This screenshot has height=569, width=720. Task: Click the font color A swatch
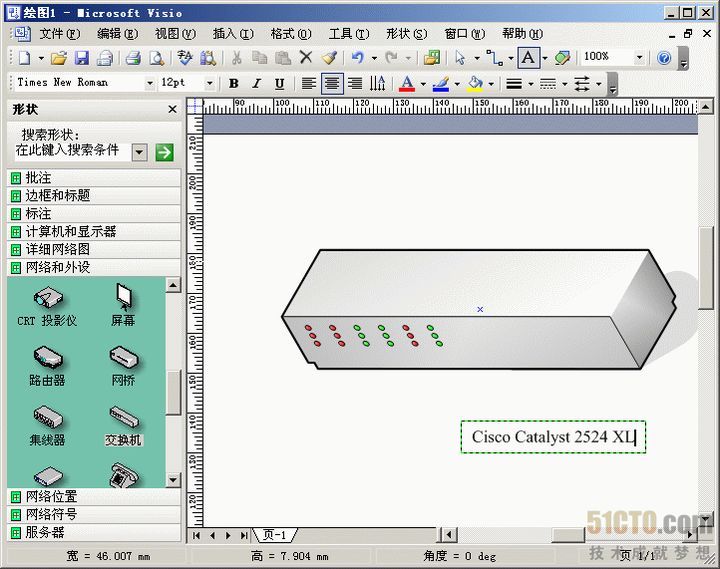point(407,84)
